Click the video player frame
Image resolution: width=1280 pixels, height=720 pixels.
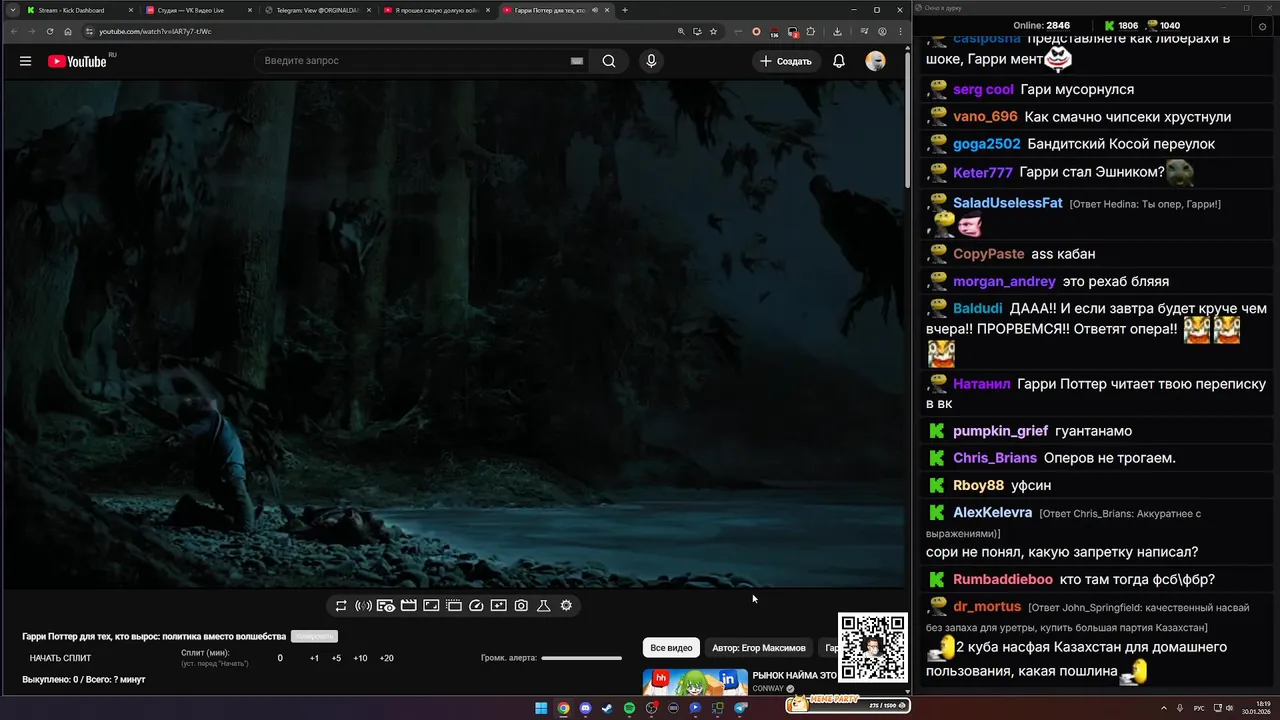pos(454,334)
